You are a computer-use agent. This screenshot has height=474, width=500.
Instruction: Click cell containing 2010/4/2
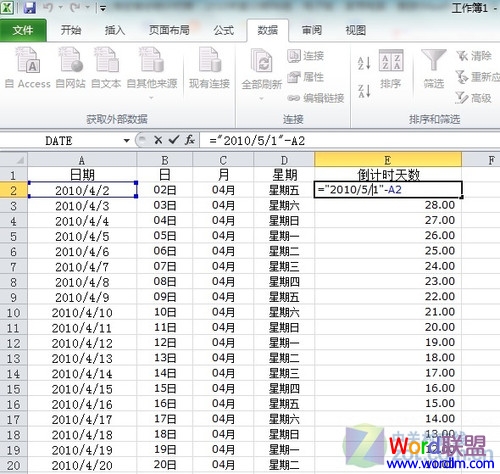(x=82, y=190)
